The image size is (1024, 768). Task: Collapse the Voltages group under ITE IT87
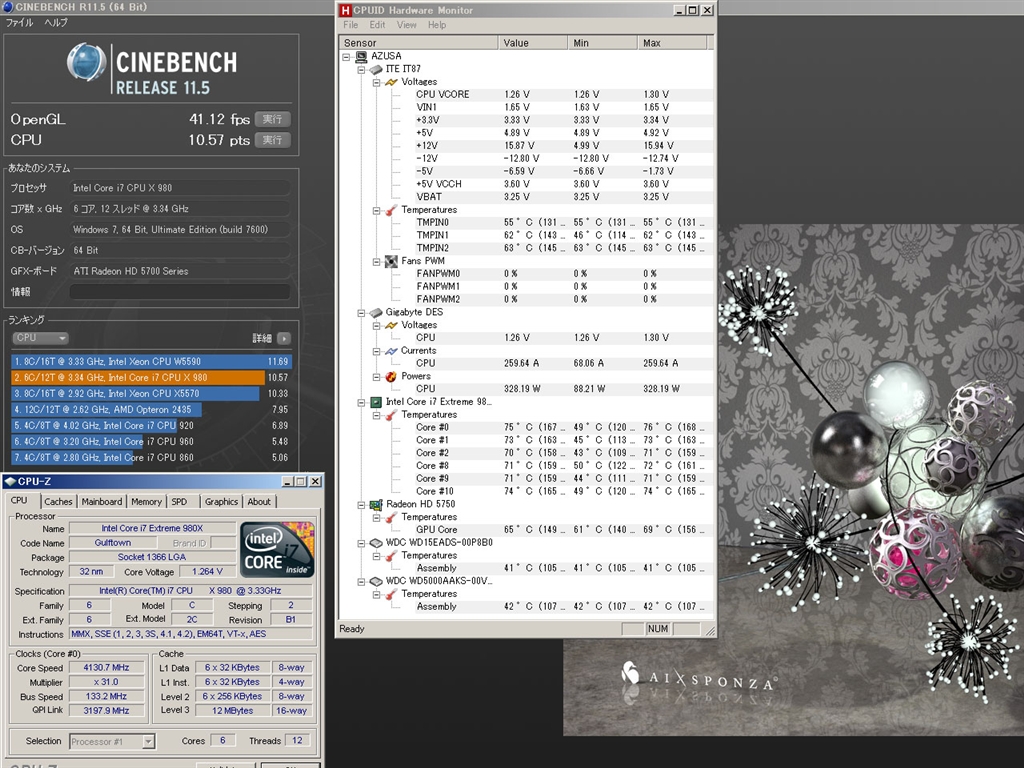pyautogui.click(x=377, y=82)
